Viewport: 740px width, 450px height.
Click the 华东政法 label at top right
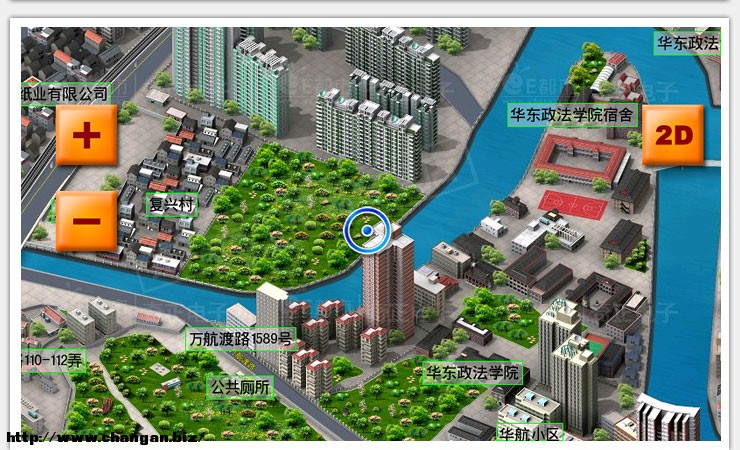coord(688,43)
